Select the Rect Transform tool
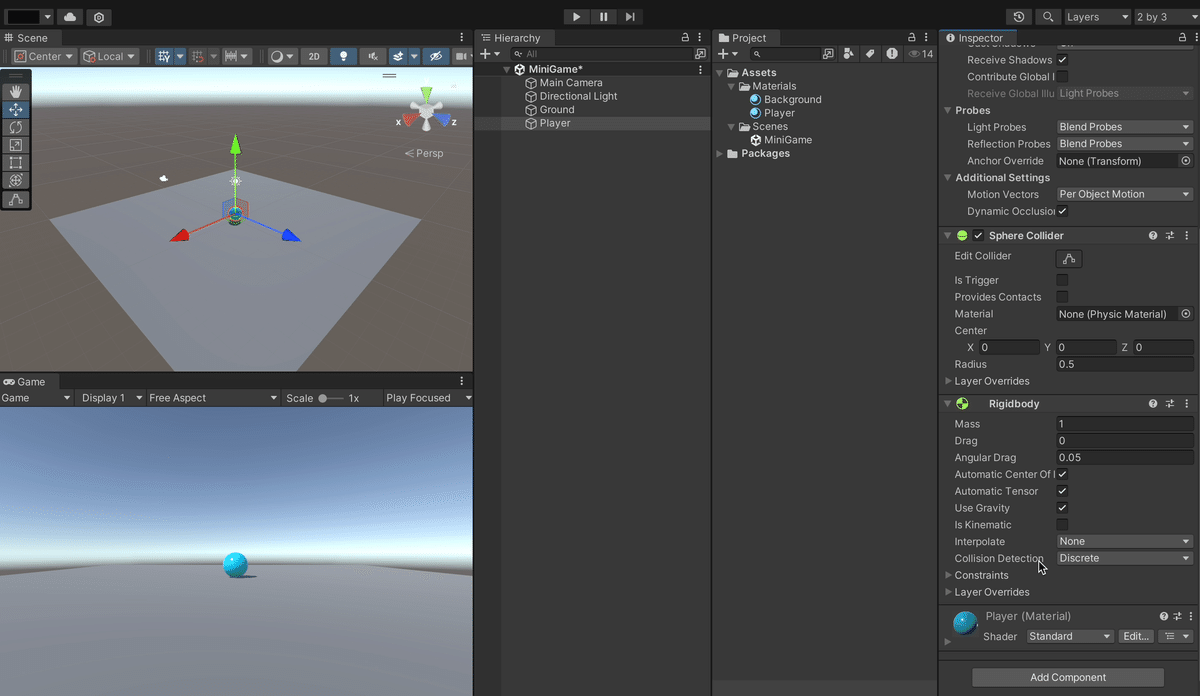1200x696 pixels. click(x=15, y=162)
